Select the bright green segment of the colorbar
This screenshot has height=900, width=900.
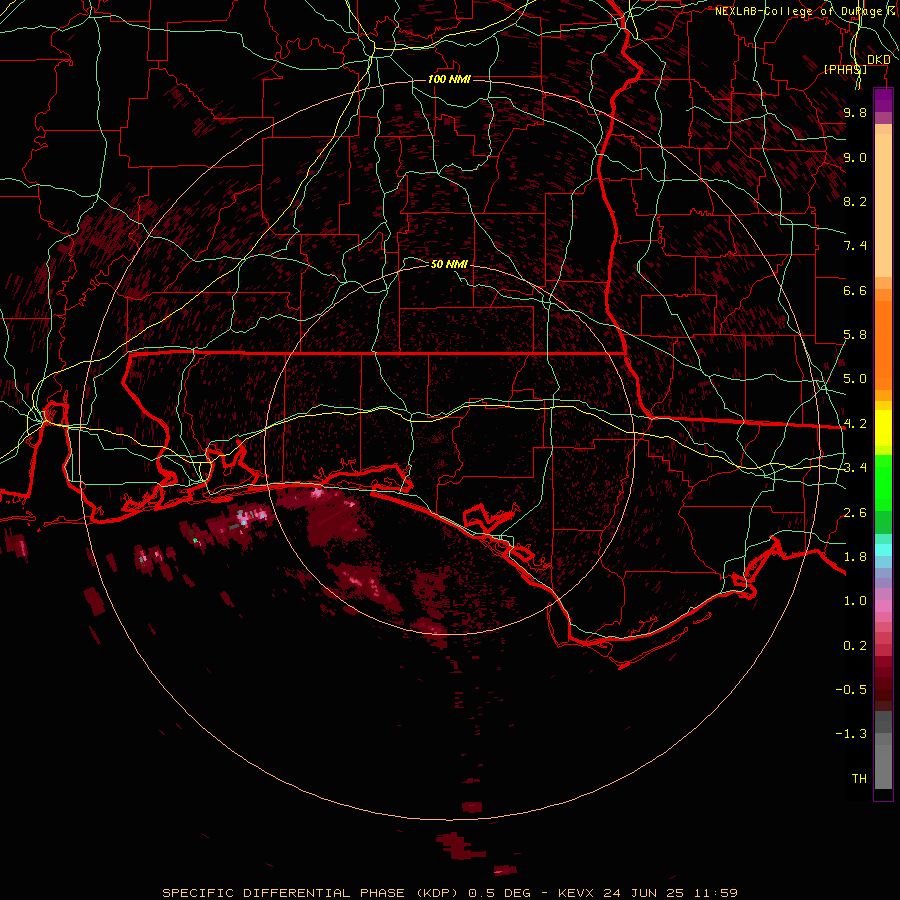(883, 482)
